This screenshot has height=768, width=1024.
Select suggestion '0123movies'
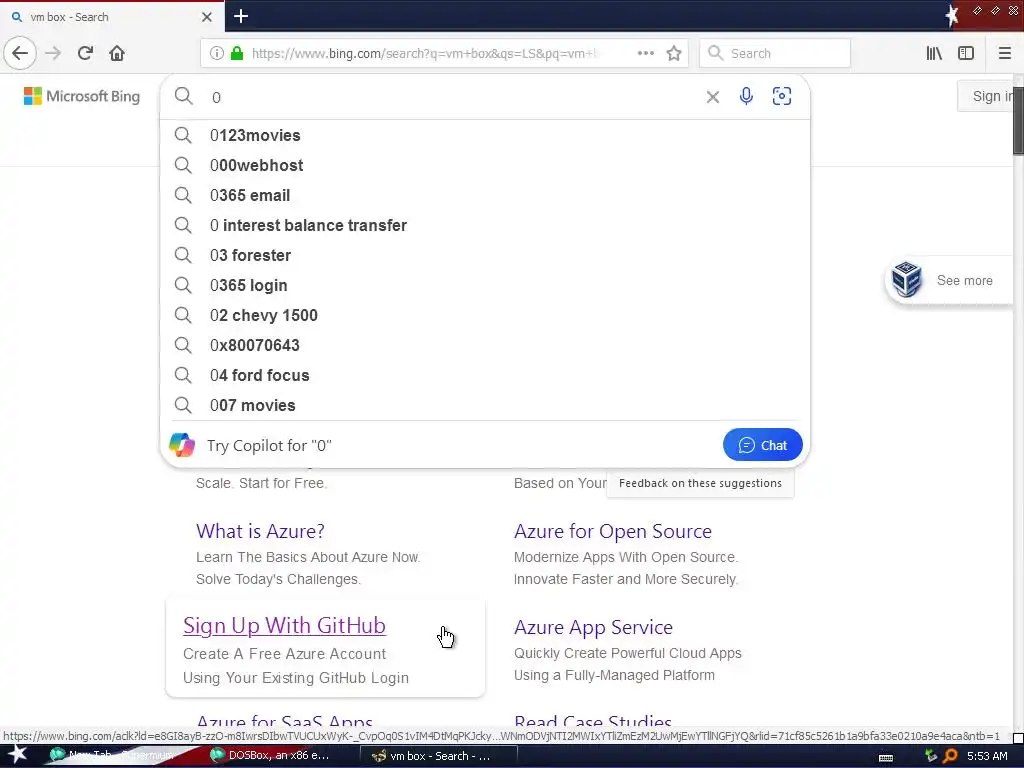click(x=485, y=135)
